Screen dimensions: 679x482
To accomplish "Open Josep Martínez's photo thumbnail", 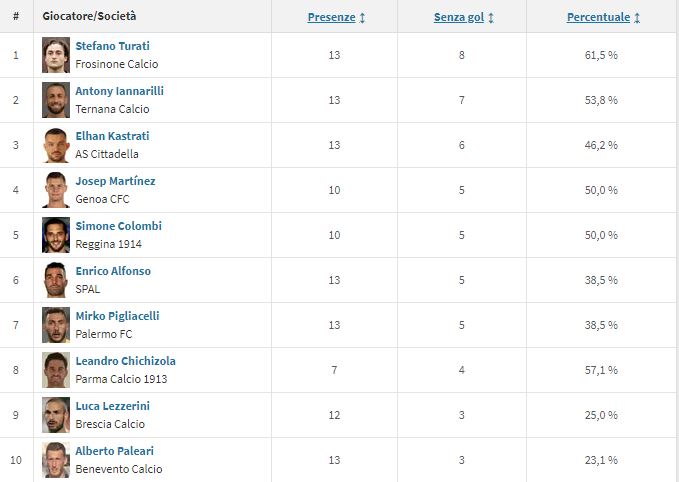I will click(56, 190).
